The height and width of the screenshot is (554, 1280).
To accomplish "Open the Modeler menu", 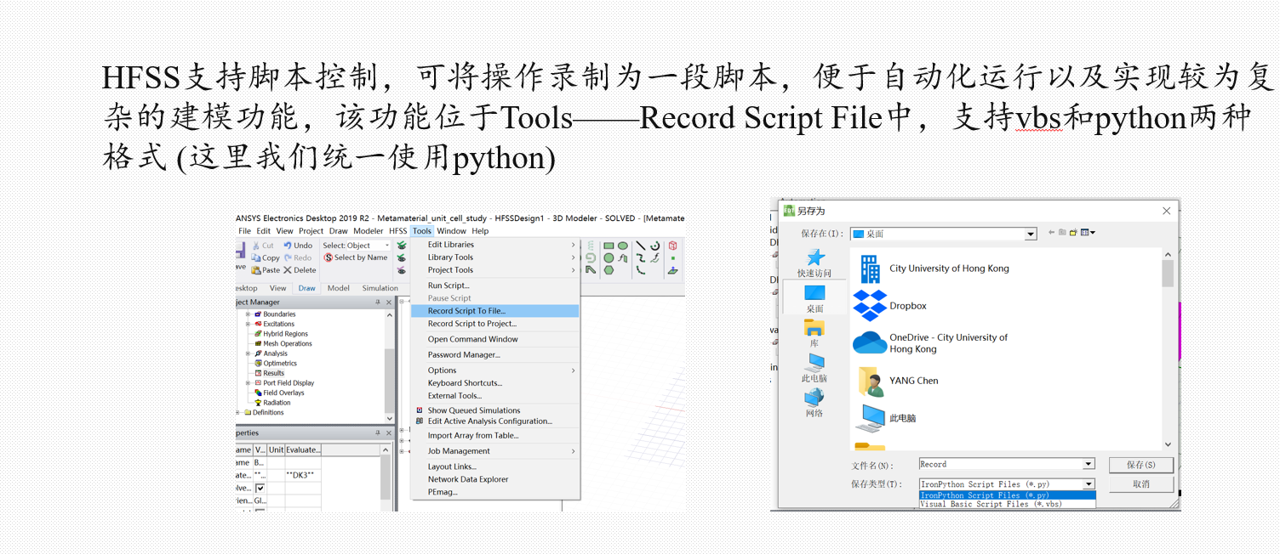I will pos(368,231).
